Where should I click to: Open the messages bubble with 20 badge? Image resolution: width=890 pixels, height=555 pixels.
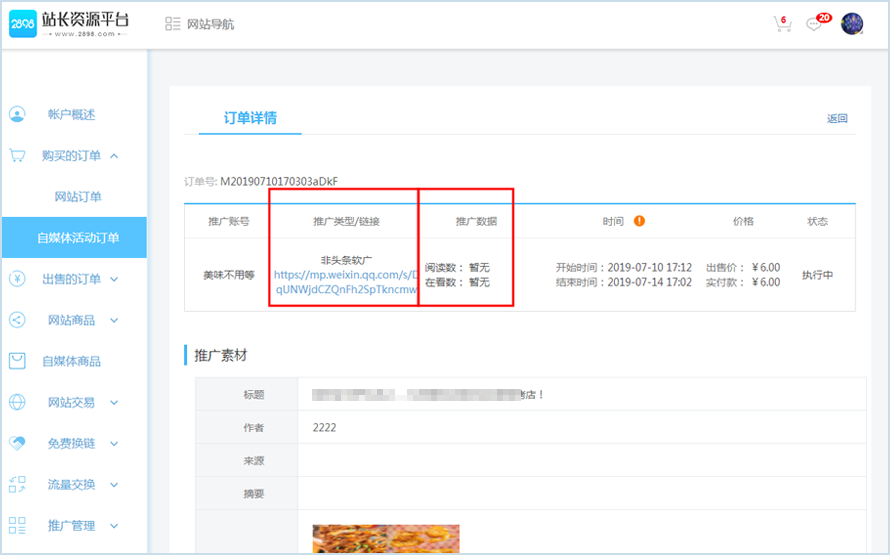[x=815, y=24]
